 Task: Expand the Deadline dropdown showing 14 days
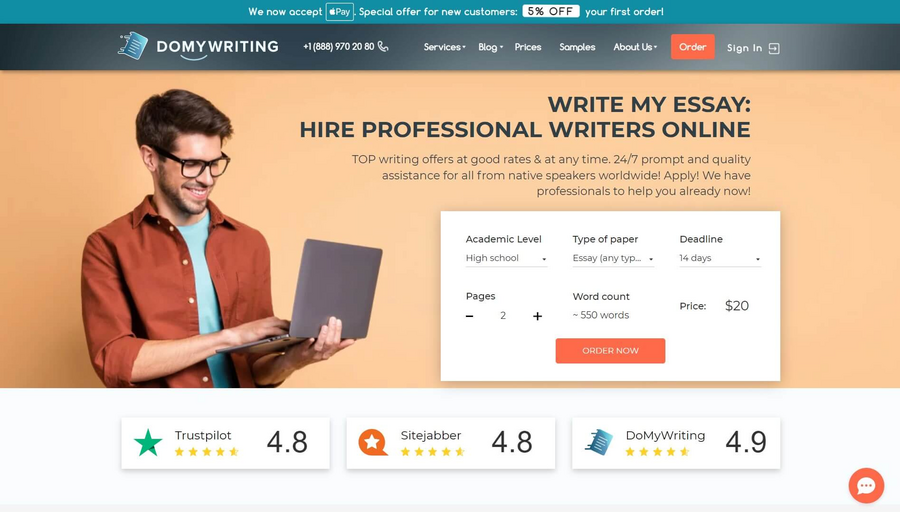tap(720, 258)
